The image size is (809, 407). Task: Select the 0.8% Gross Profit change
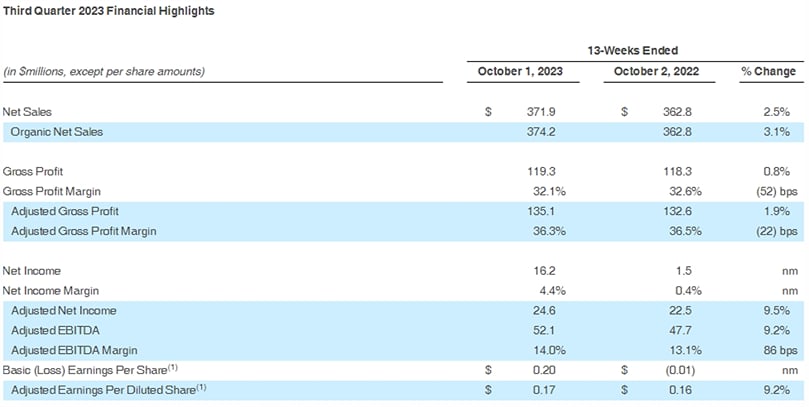[777, 172]
